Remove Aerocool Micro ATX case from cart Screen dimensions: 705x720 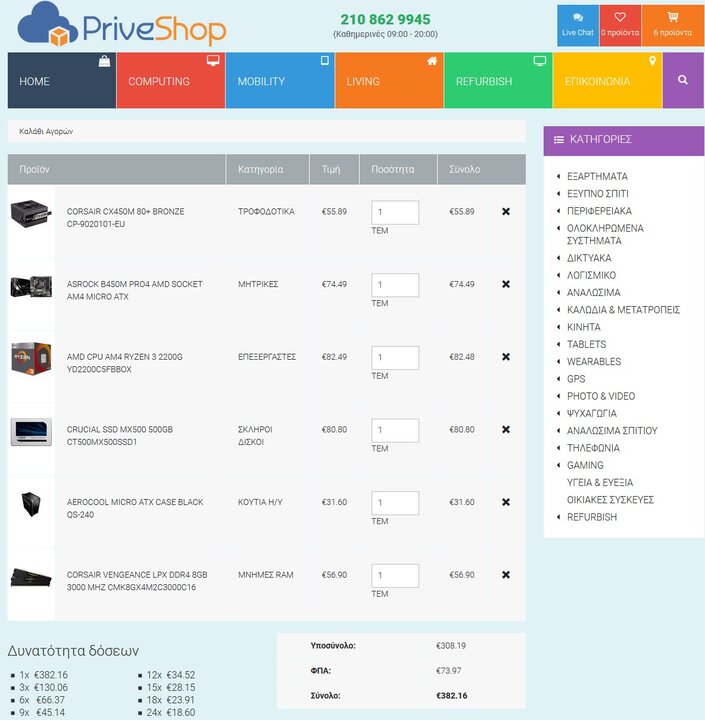pos(506,502)
